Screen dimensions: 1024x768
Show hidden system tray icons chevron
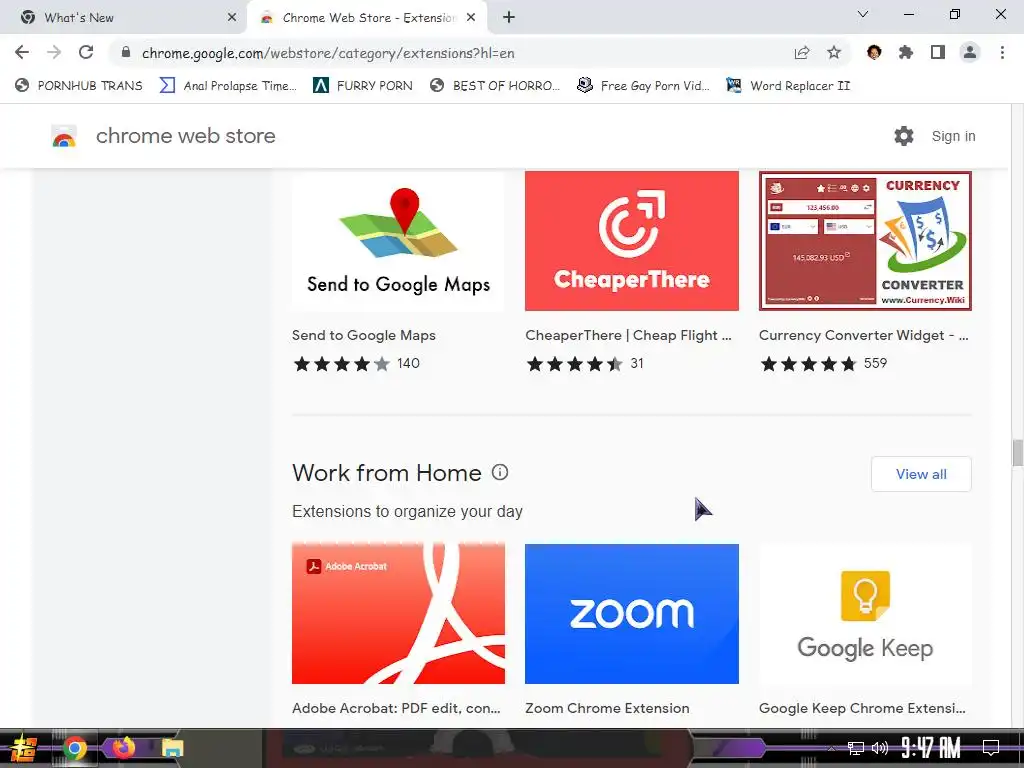[831, 748]
